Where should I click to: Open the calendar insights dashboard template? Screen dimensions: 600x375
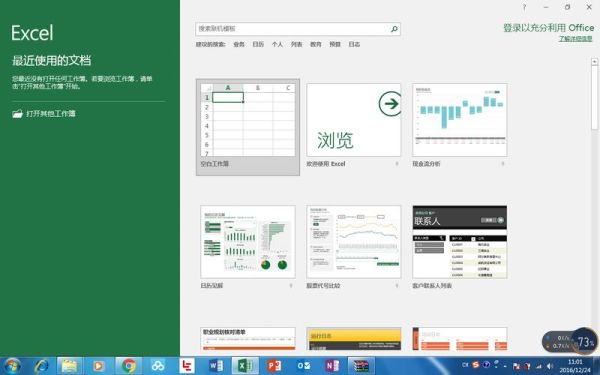point(248,242)
